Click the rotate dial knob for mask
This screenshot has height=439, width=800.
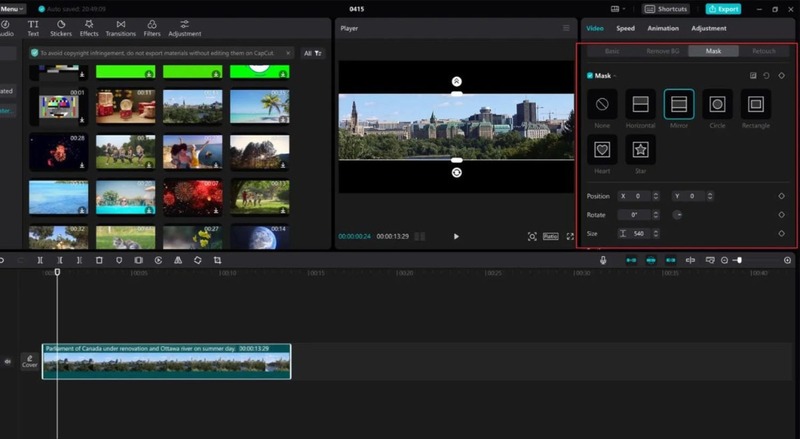[677, 215]
